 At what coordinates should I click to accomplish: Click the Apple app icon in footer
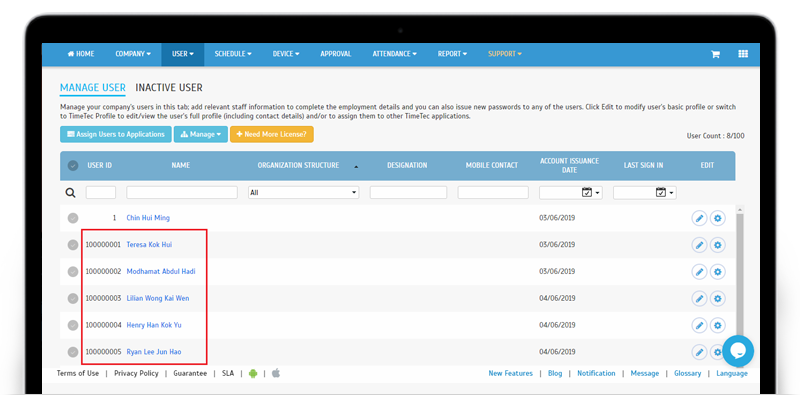(x=276, y=373)
